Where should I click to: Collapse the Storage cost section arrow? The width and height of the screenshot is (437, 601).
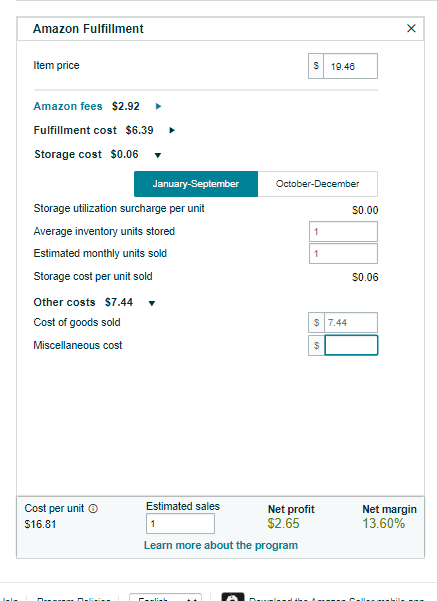158,155
